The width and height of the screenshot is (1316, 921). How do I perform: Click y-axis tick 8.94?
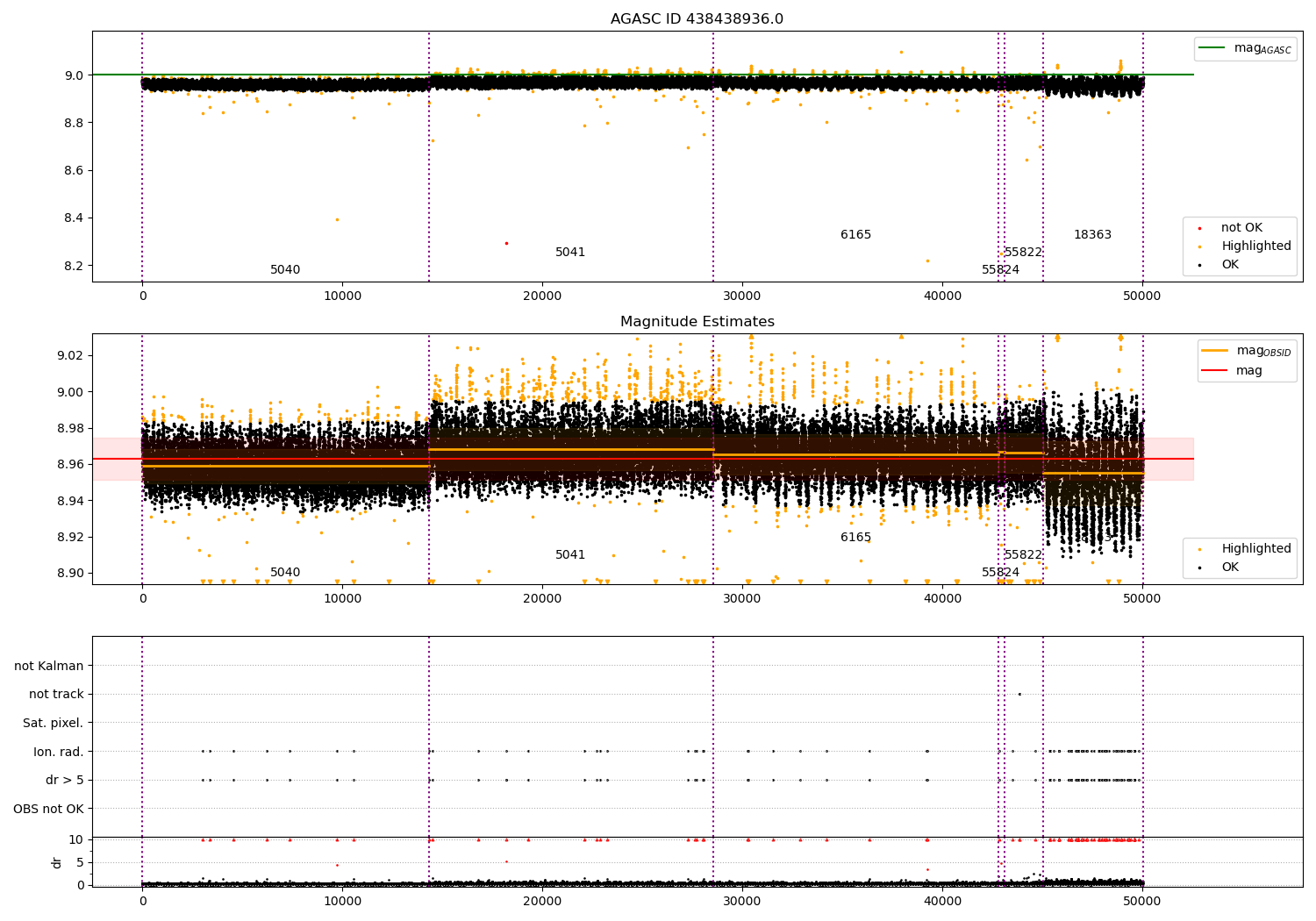[x=71, y=501]
